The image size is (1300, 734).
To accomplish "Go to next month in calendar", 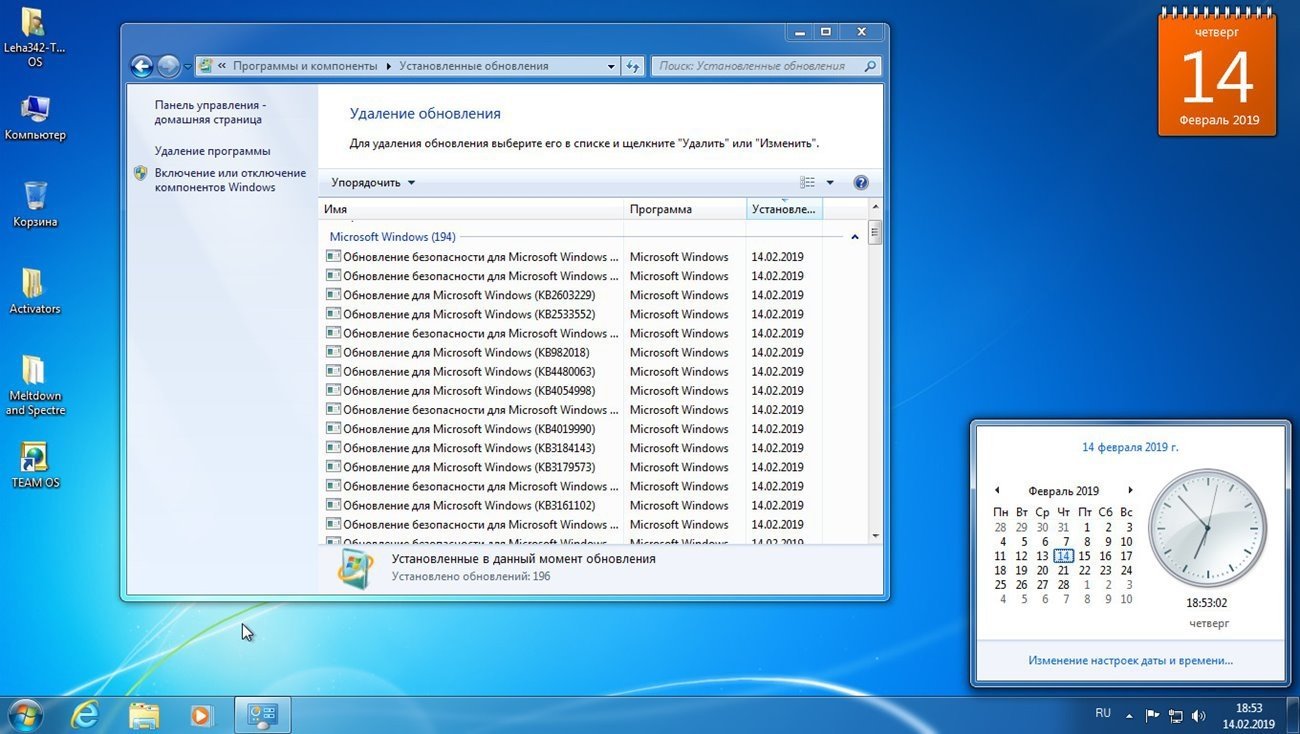I will [1130, 491].
